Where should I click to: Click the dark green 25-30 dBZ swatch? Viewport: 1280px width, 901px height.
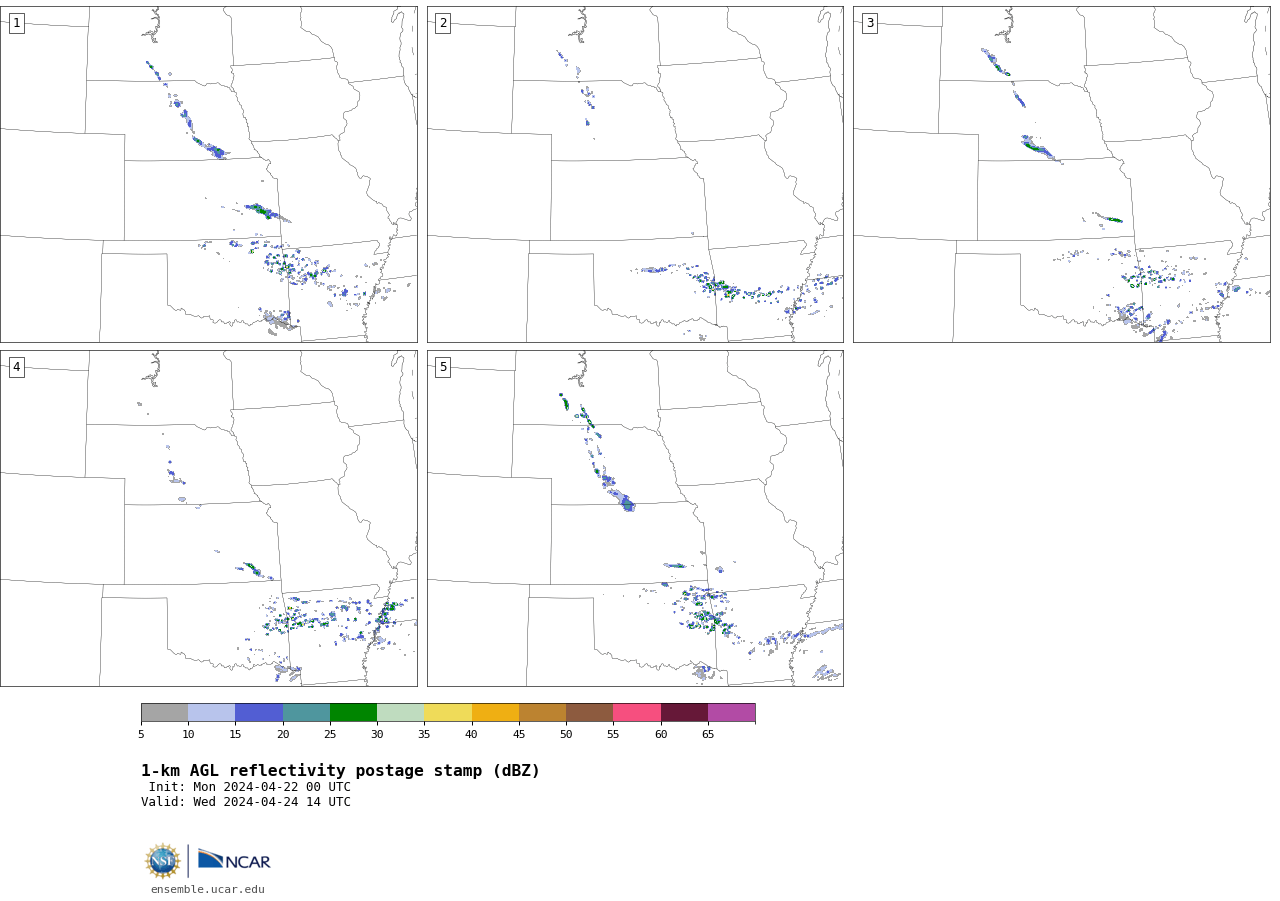pyautogui.click(x=353, y=713)
